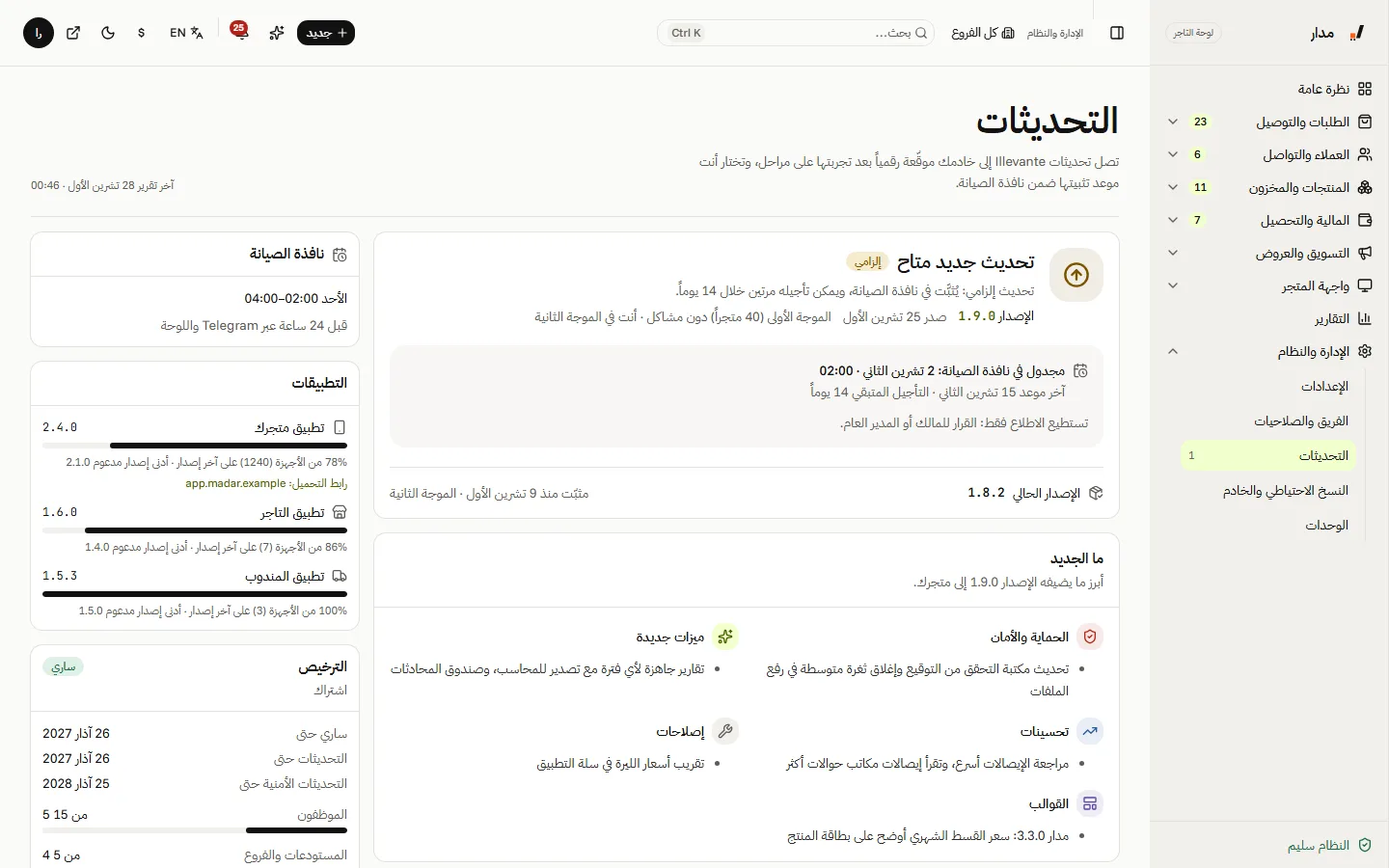This screenshot has height=868, width=1389.
Task: Select الإعدادات settings submenu item
Action: click(1269, 386)
